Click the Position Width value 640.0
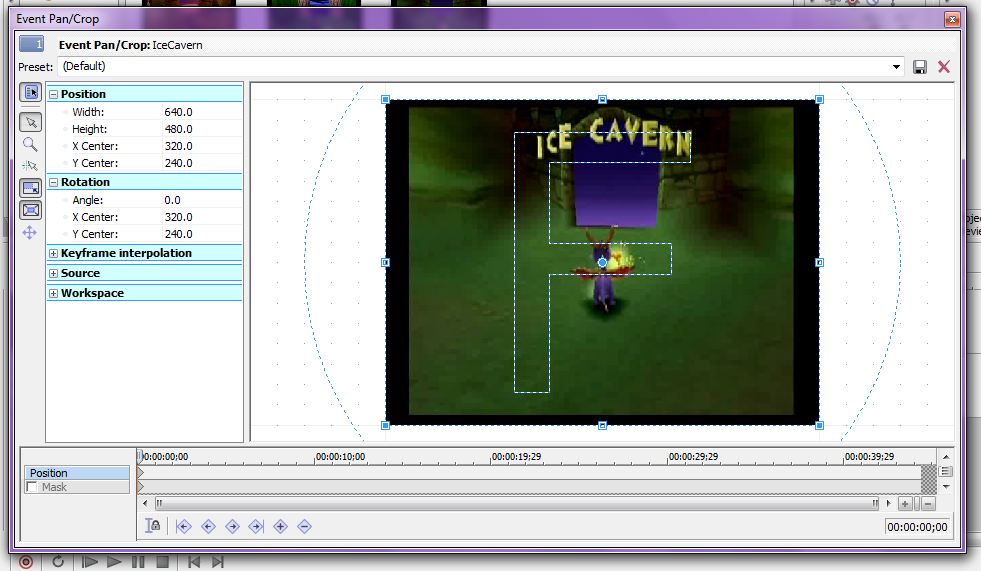The image size is (981, 571). coord(178,112)
